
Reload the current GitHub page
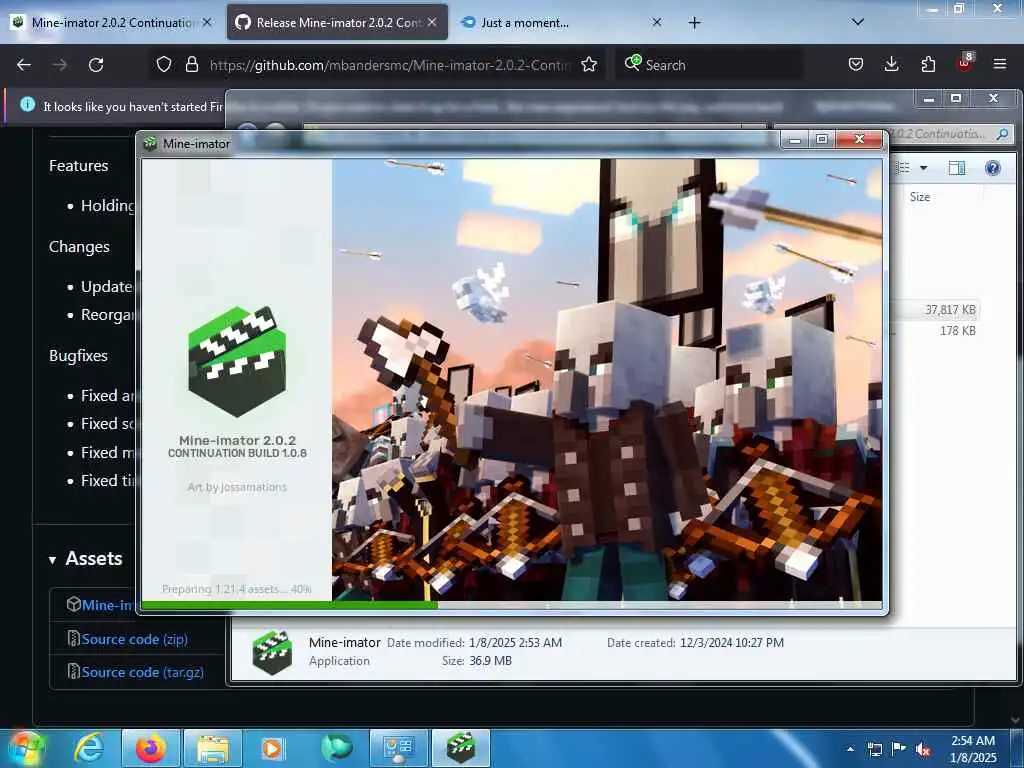tap(96, 65)
